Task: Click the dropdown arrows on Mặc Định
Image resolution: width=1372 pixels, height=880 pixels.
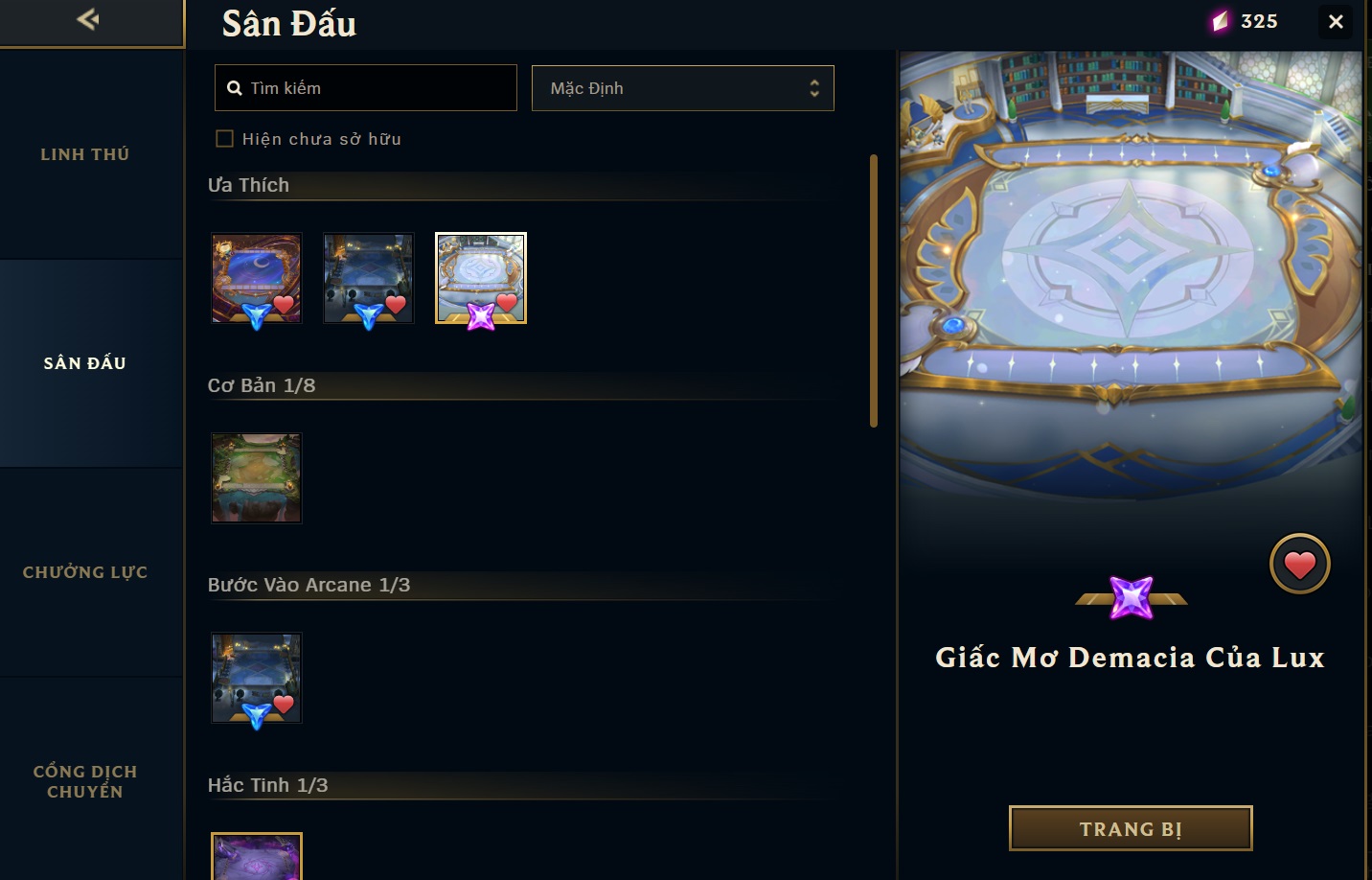Action: pos(814,88)
